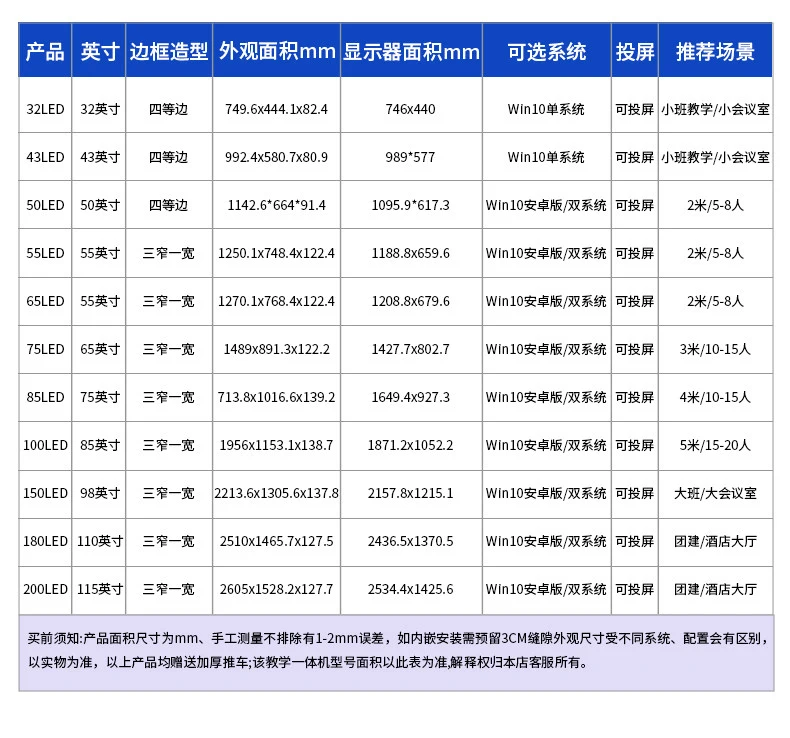Select the 推荐场景 column header
790x738 pixels.
click(715, 51)
